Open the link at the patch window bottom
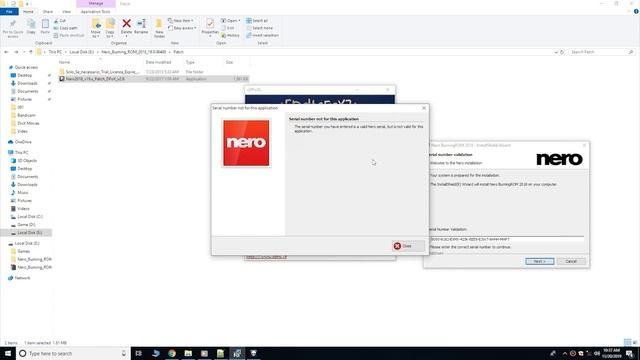The height and width of the screenshot is (360, 640). (x=266, y=257)
